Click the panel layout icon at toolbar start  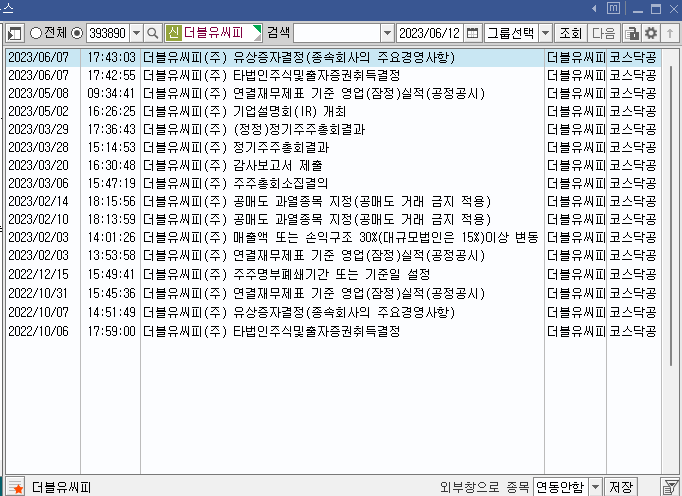tap(15, 33)
